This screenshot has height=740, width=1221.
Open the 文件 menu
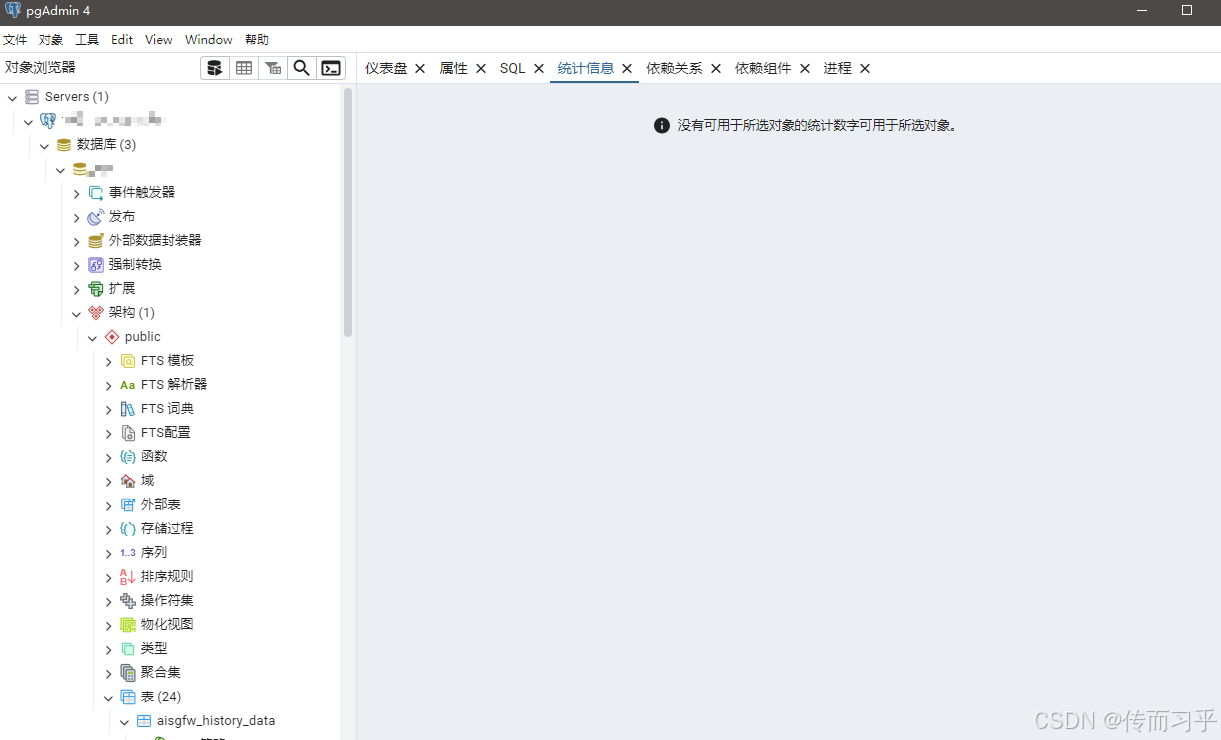tap(15, 40)
